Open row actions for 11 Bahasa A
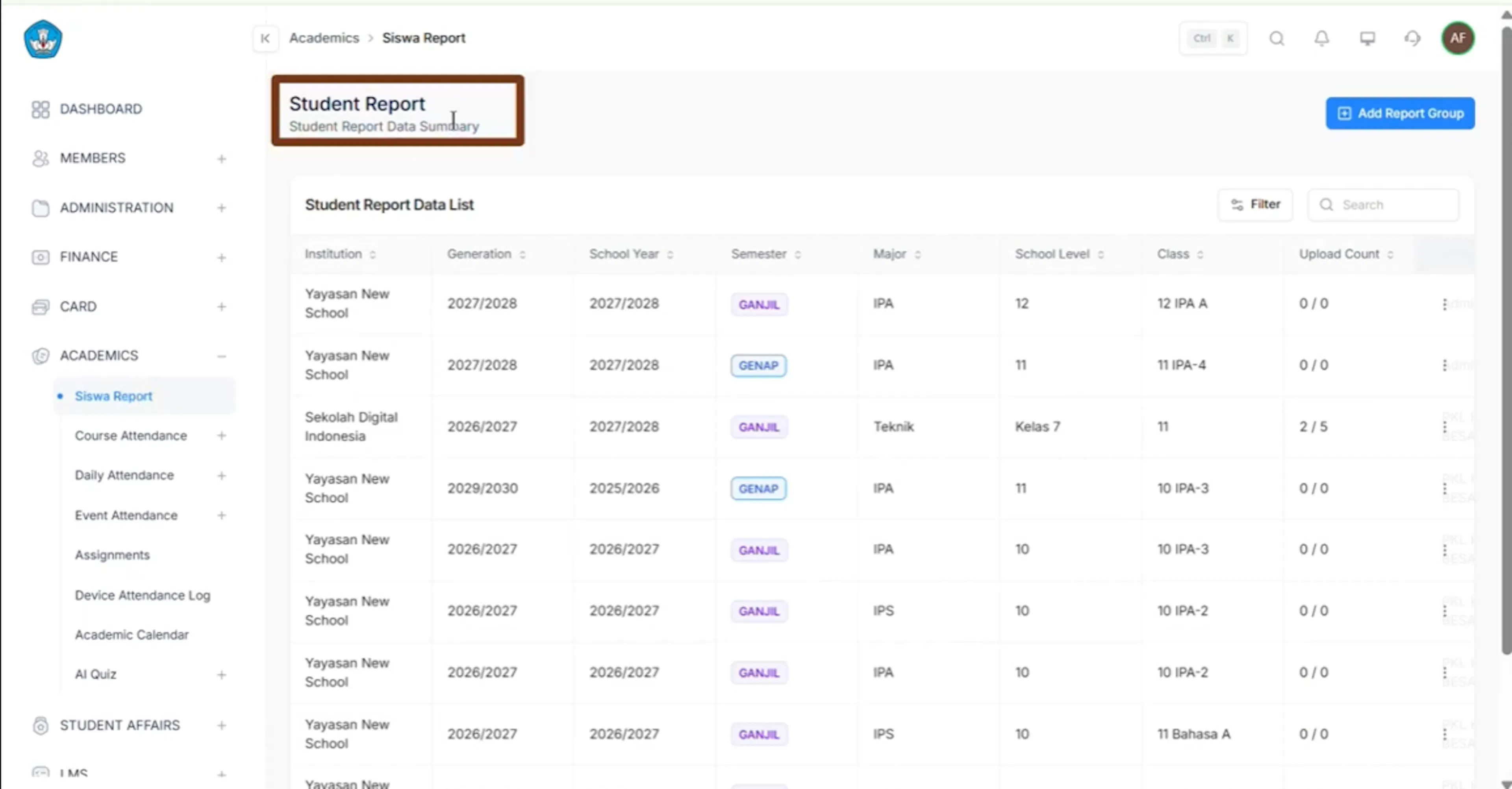Image resolution: width=1512 pixels, height=789 pixels. pos(1445,734)
